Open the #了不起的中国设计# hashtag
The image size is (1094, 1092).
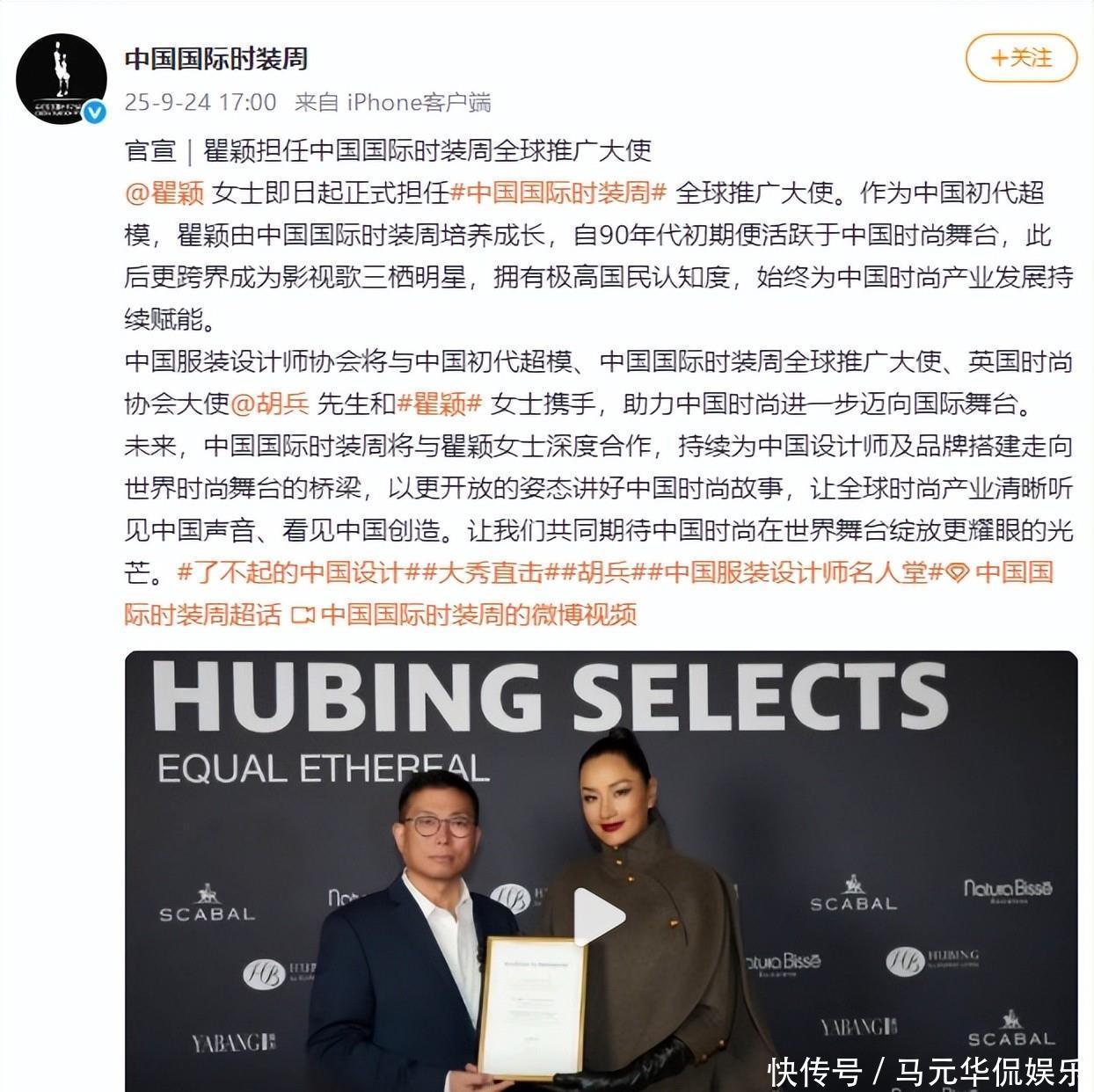[x=298, y=572]
